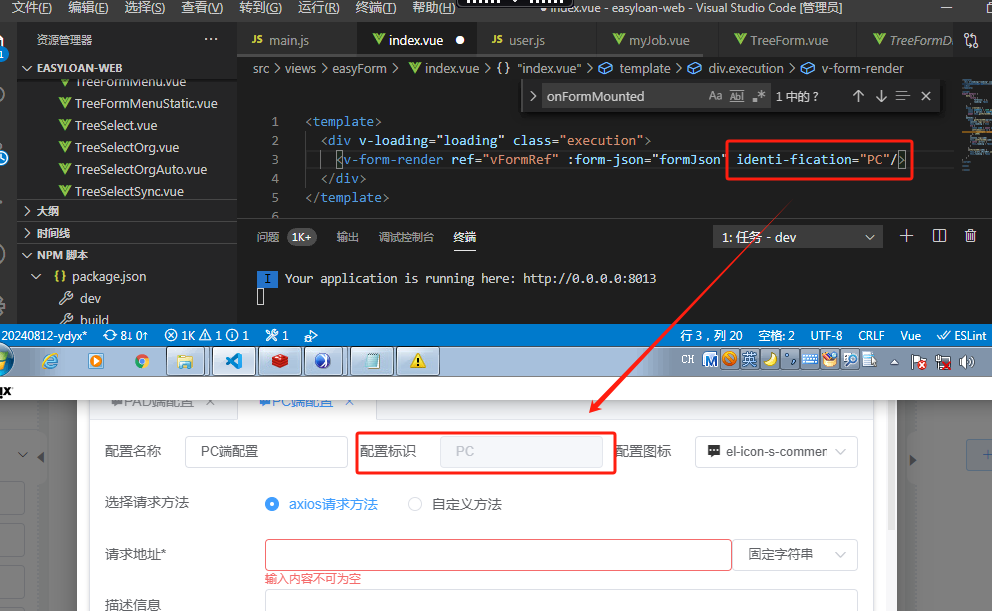Open the 运行(R) menu
Screen dimensions: 992x611
click(318, 8)
